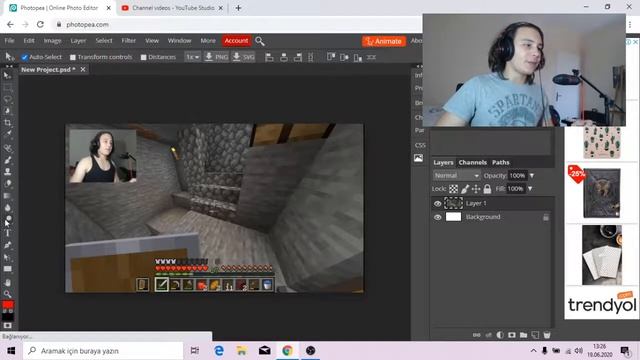
Task: Hide Layer 1 using its eye icon
Action: tap(438, 203)
